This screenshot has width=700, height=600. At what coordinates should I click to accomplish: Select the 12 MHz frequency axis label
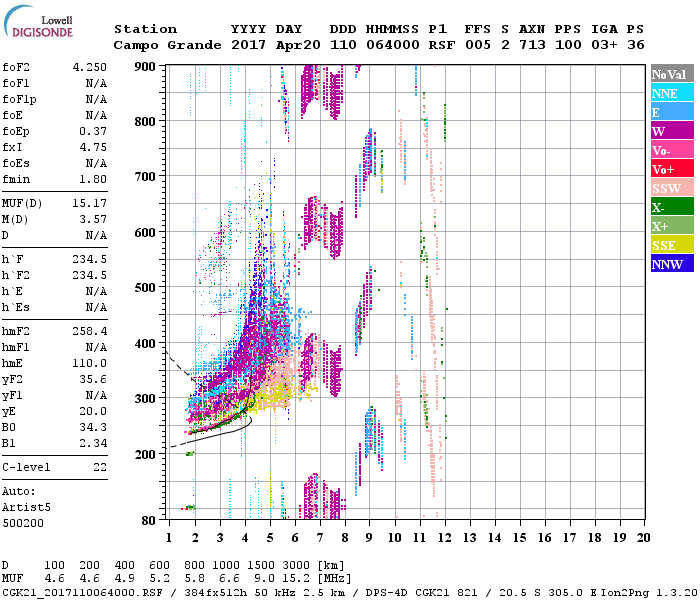(x=444, y=538)
